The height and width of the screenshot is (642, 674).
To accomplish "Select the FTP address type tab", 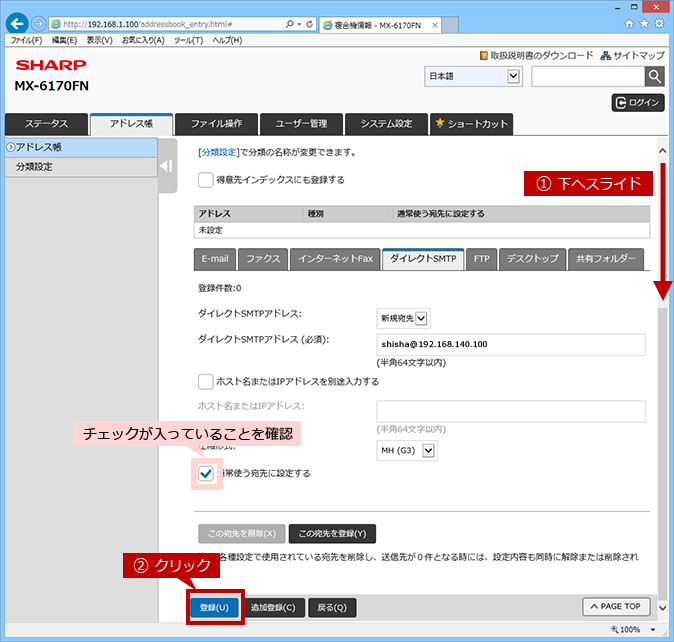I will (481, 259).
